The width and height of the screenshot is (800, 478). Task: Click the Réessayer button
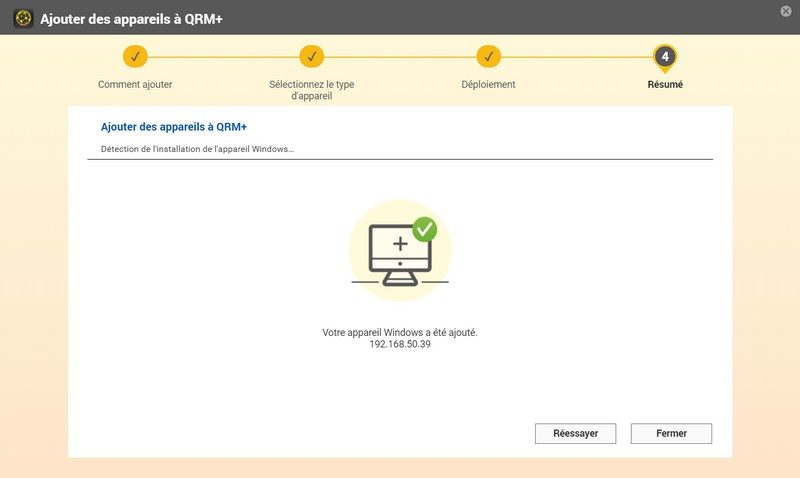point(575,434)
